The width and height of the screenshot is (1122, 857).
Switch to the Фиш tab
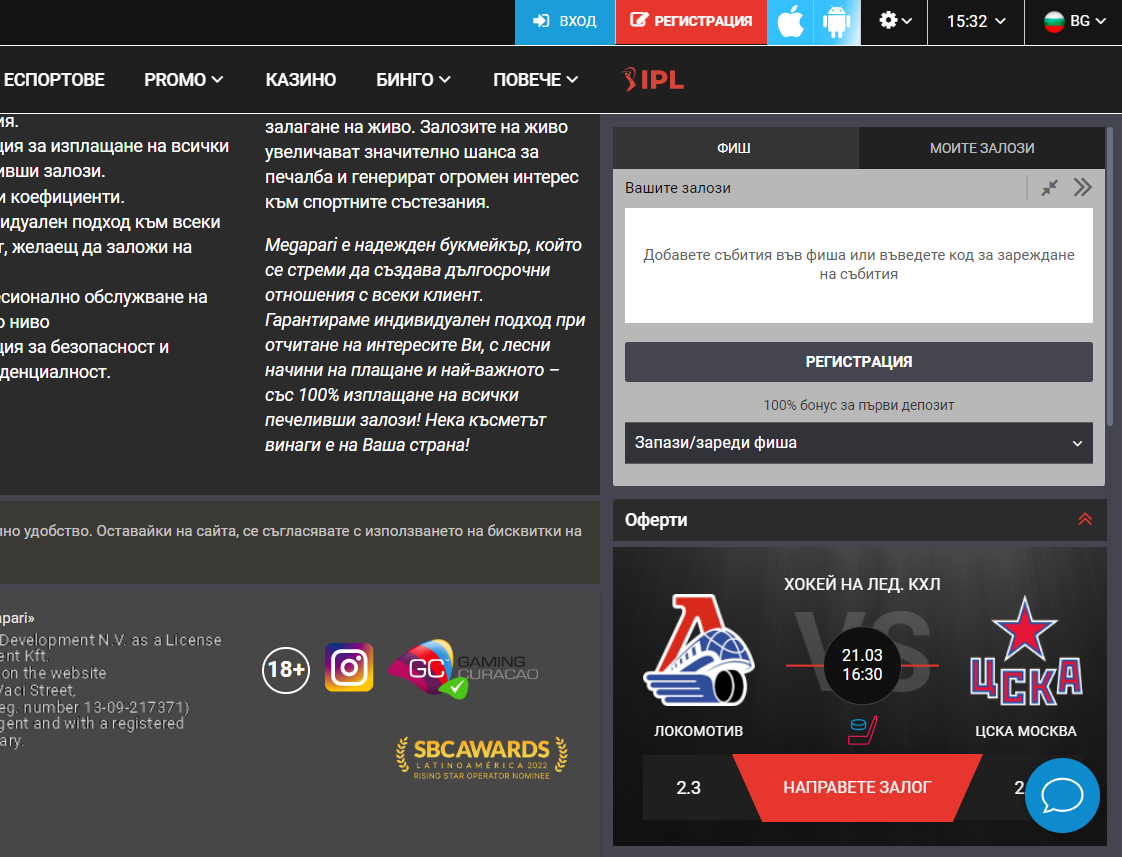coord(735,148)
